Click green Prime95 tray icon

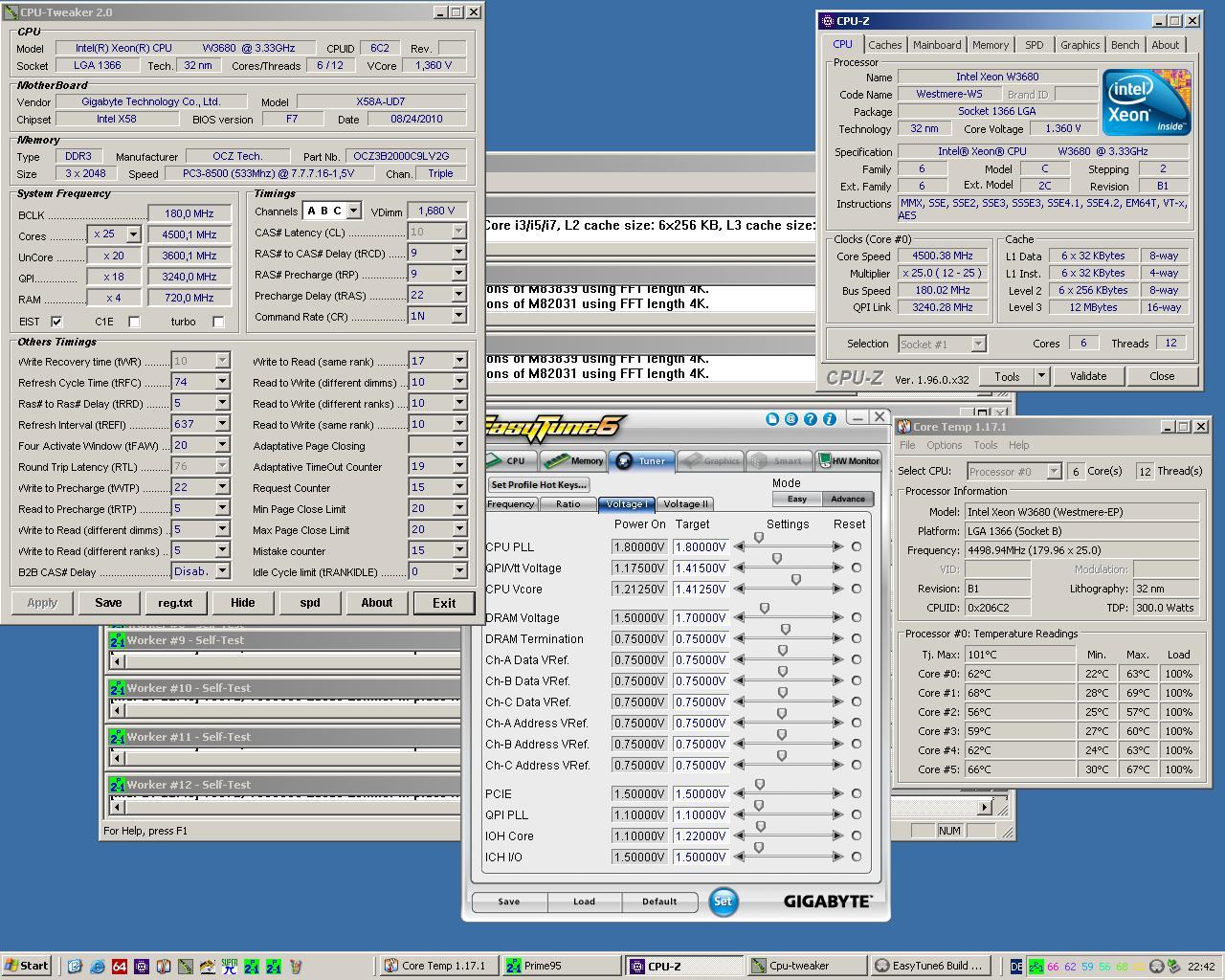pyautogui.click(x=1035, y=967)
